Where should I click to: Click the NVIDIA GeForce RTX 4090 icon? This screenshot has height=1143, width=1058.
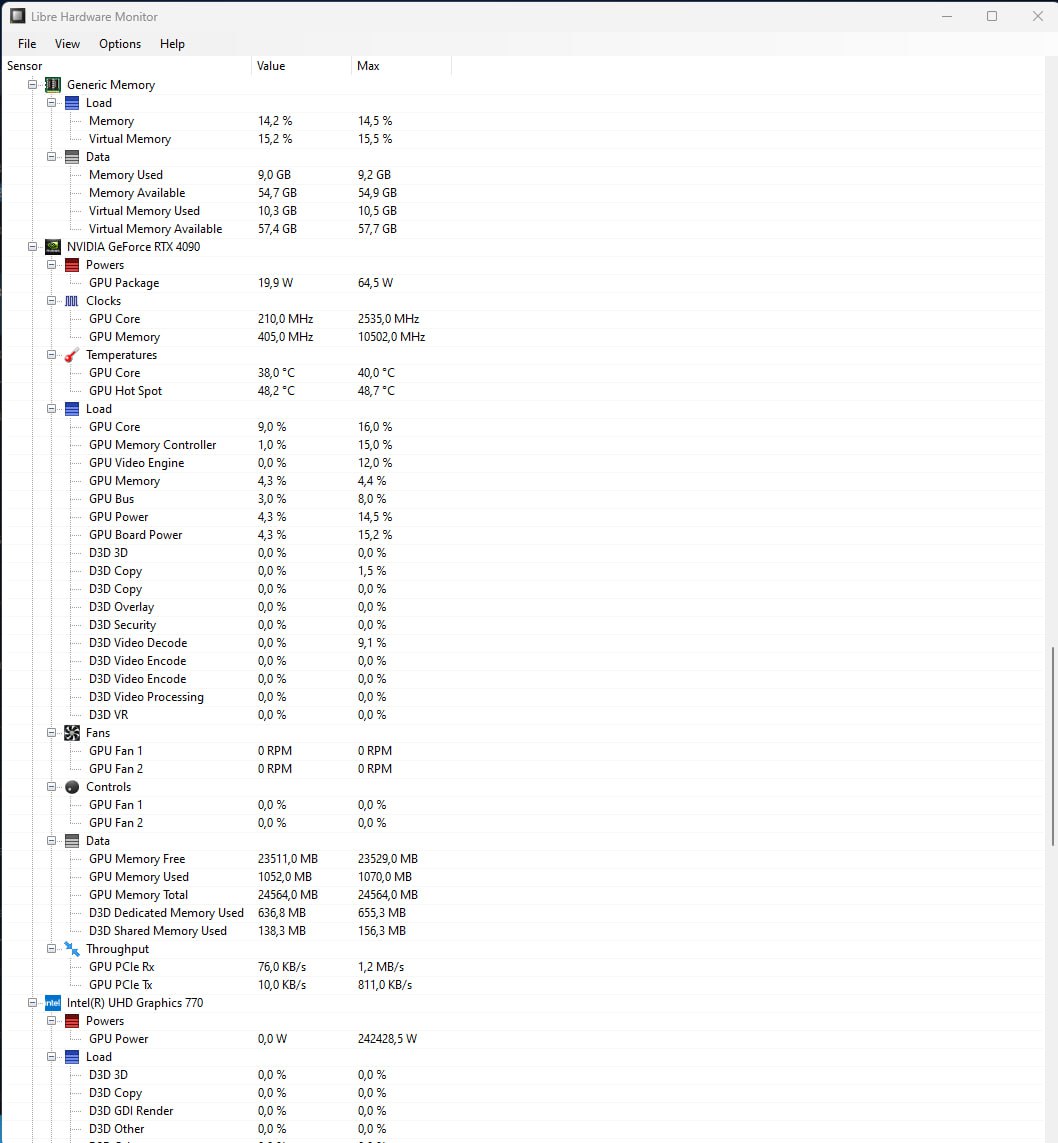pyautogui.click(x=52, y=246)
